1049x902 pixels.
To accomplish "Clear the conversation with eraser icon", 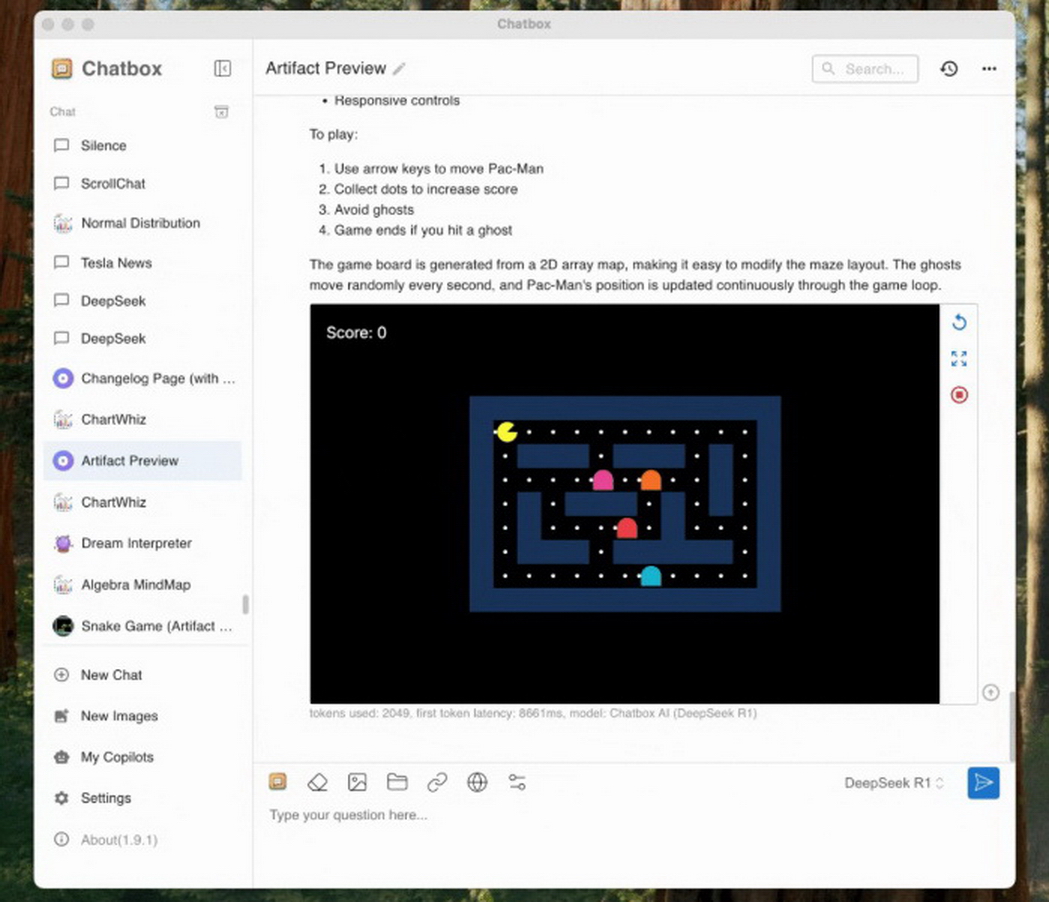I will [x=317, y=782].
